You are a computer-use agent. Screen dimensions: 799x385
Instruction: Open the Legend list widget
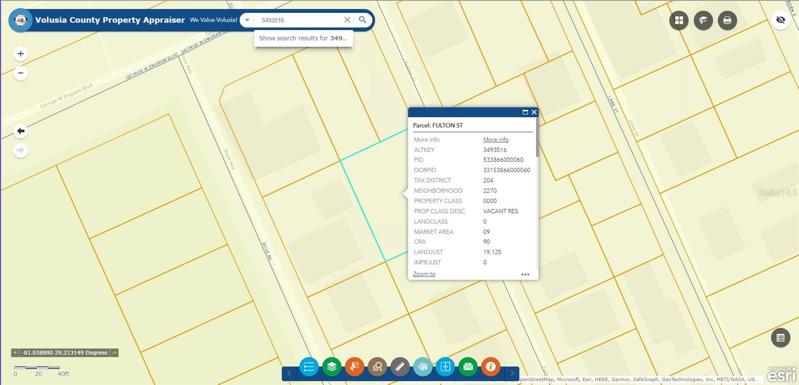(x=309, y=366)
